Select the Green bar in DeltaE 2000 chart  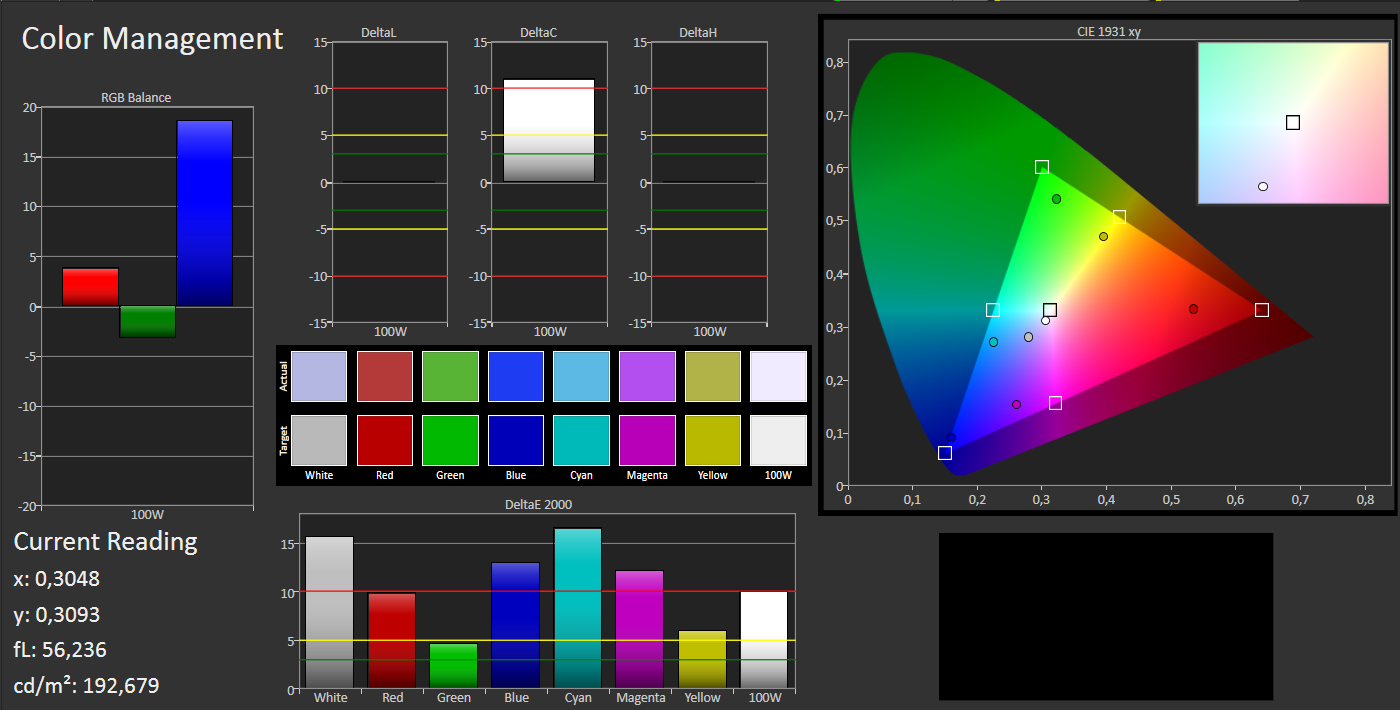coord(454,666)
